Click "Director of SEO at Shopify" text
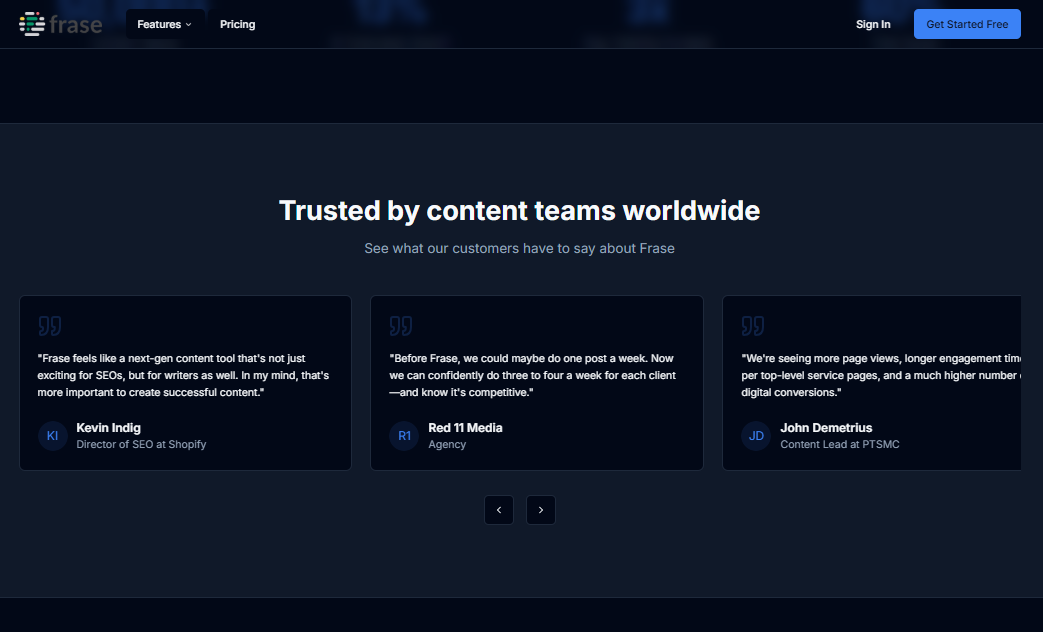1043x632 pixels. click(141, 444)
